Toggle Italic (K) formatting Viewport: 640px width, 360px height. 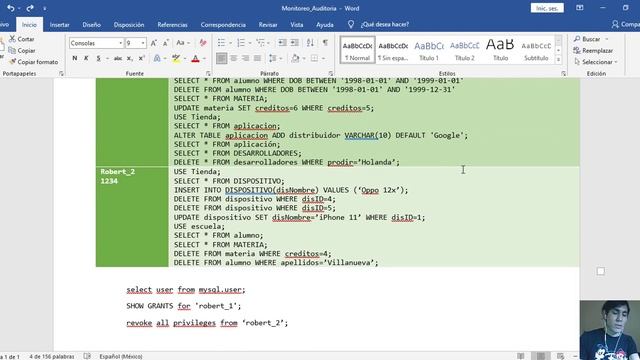point(86,58)
